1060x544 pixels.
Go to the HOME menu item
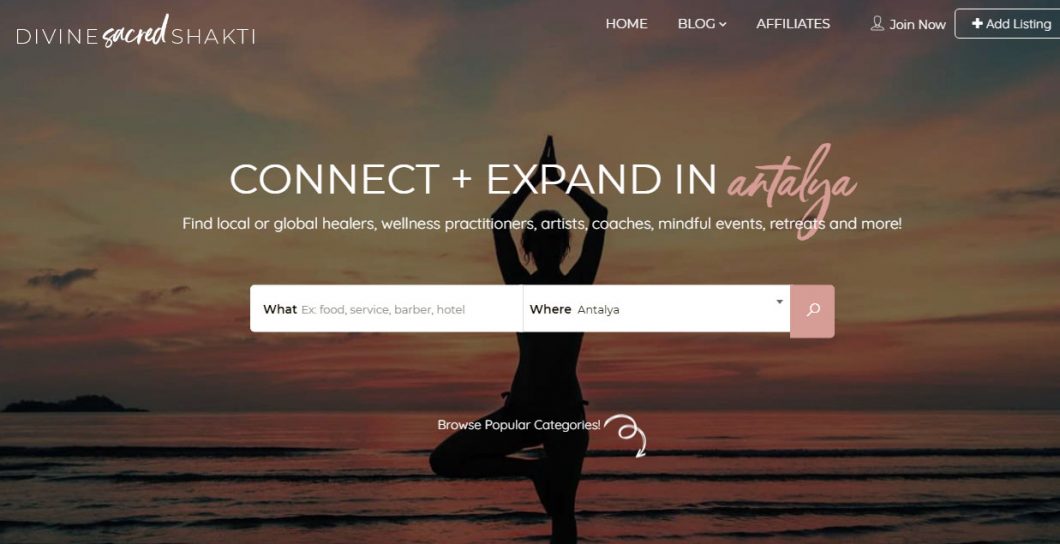(626, 24)
